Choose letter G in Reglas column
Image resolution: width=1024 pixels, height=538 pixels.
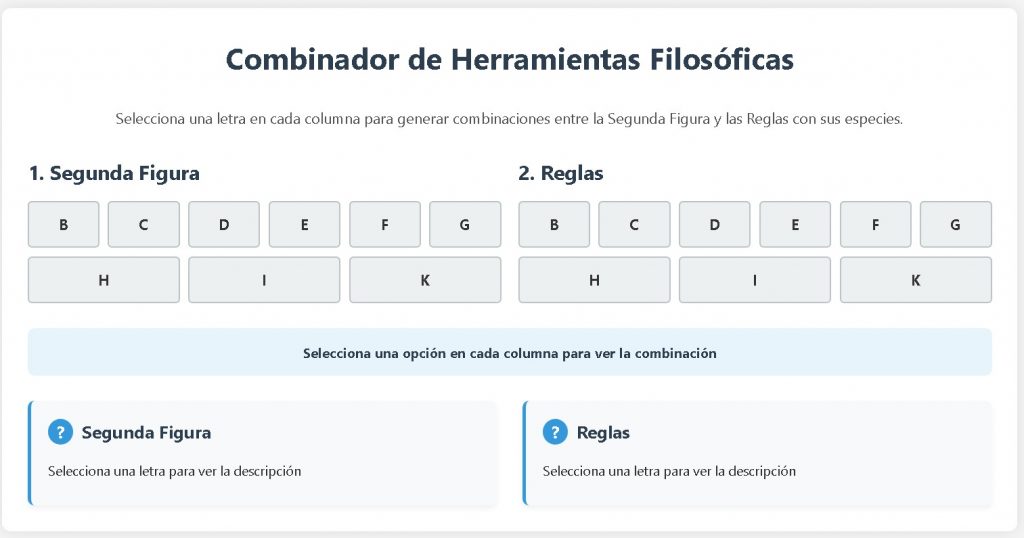point(956,224)
